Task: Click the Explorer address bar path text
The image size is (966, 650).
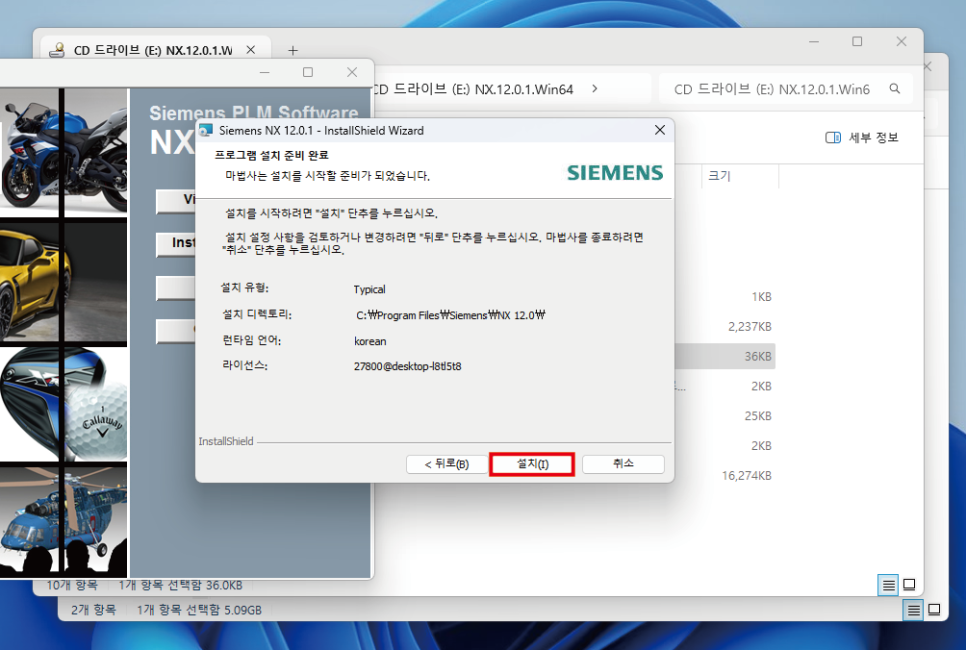Action: pos(473,89)
